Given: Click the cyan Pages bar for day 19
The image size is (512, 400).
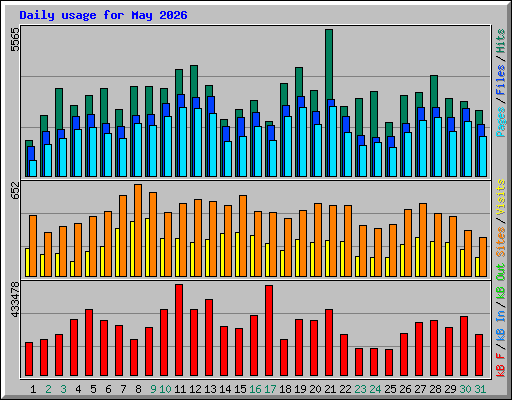Looking at the screenshot, I should tap(303, 142).
